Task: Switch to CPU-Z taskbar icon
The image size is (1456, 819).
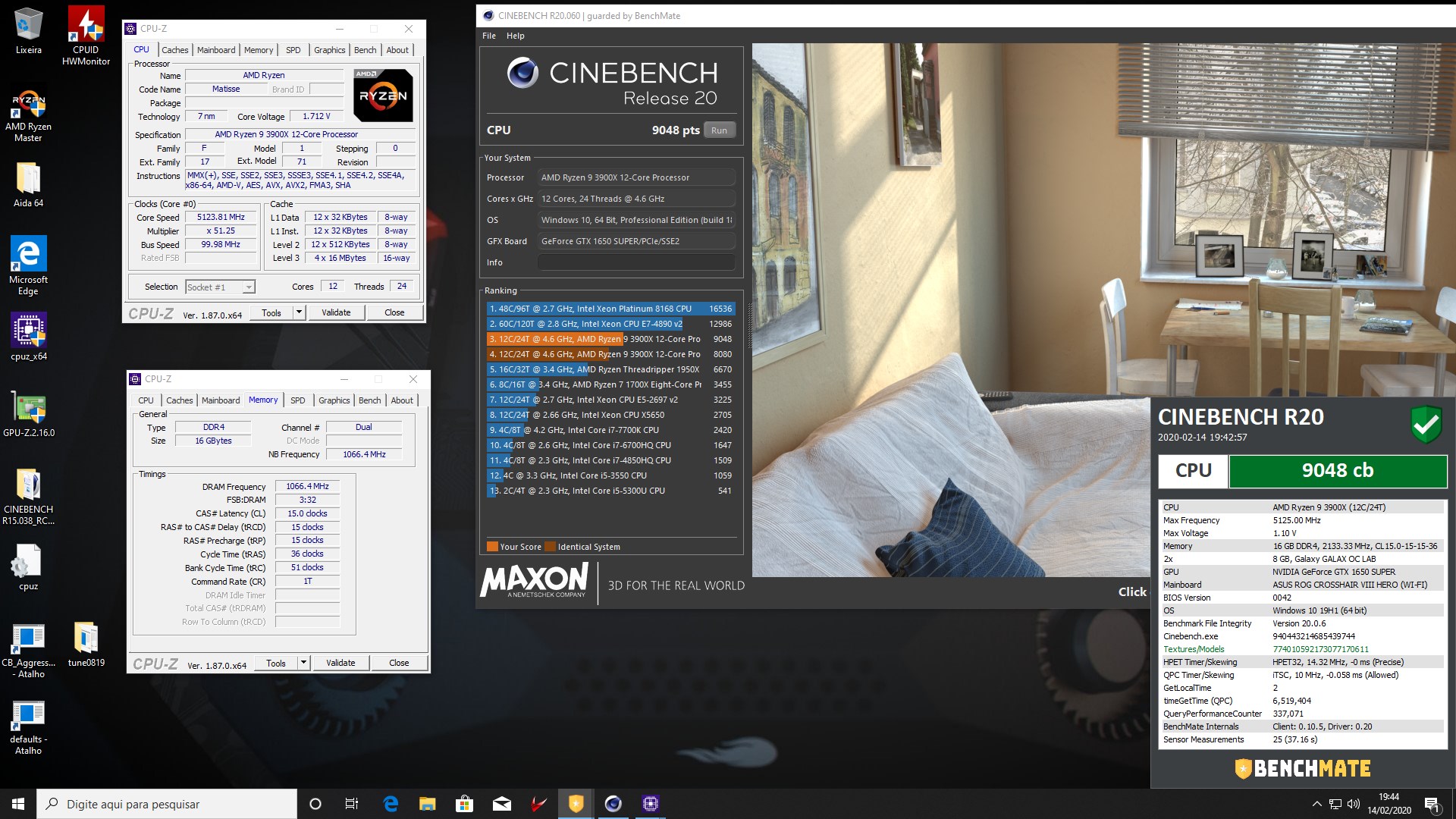Action: point(650,804)
